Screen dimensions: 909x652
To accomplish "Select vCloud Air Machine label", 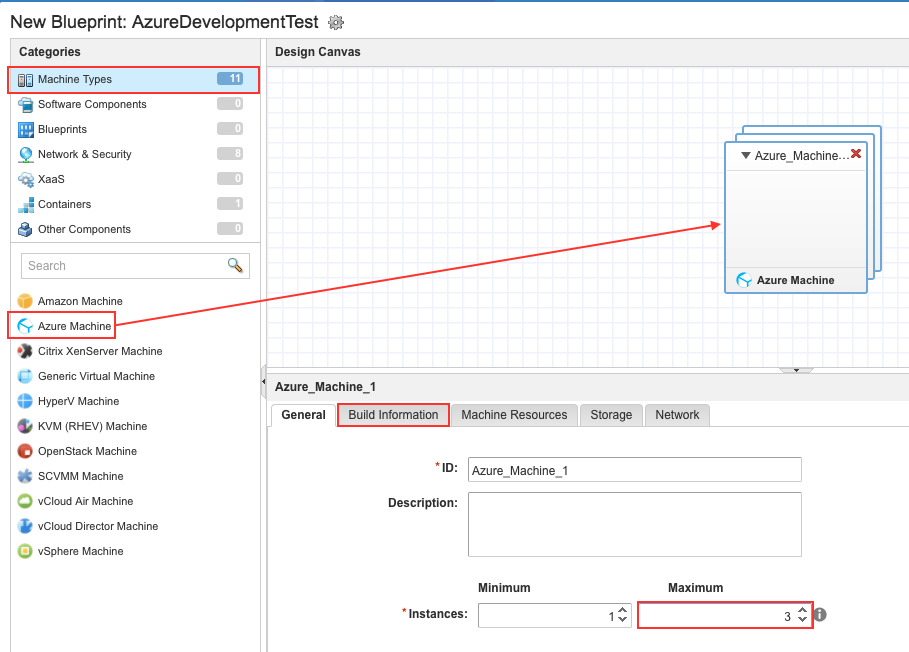I will click(86, 501).
